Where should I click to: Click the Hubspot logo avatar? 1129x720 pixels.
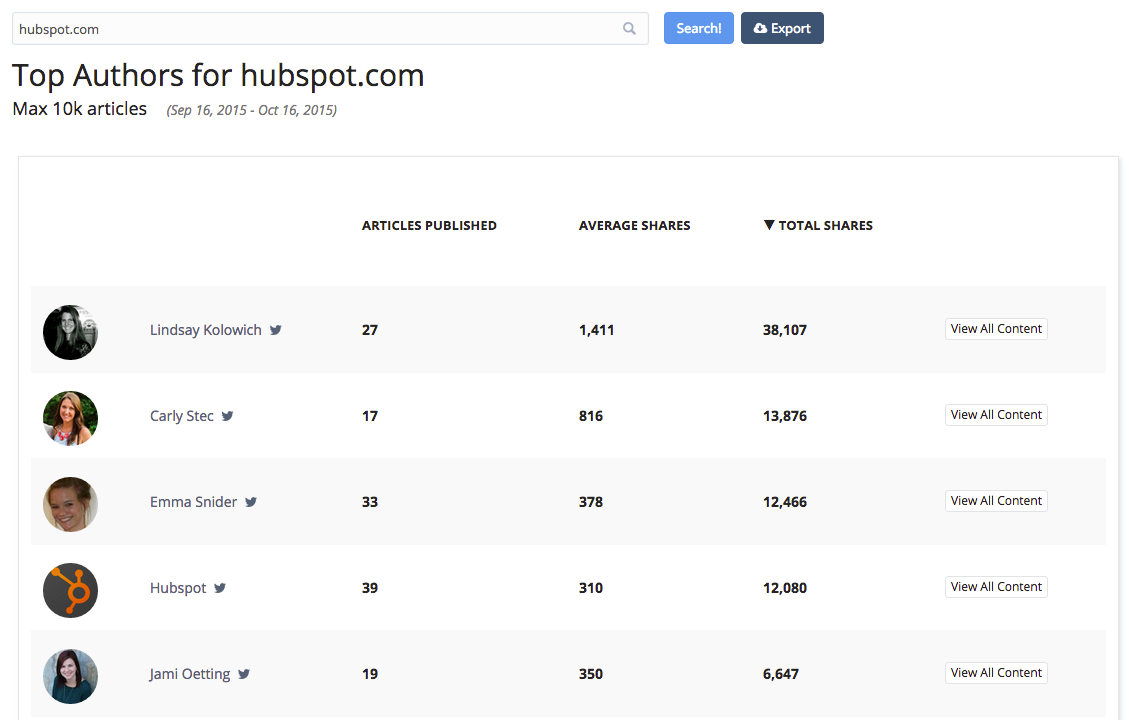click(70, 590)
